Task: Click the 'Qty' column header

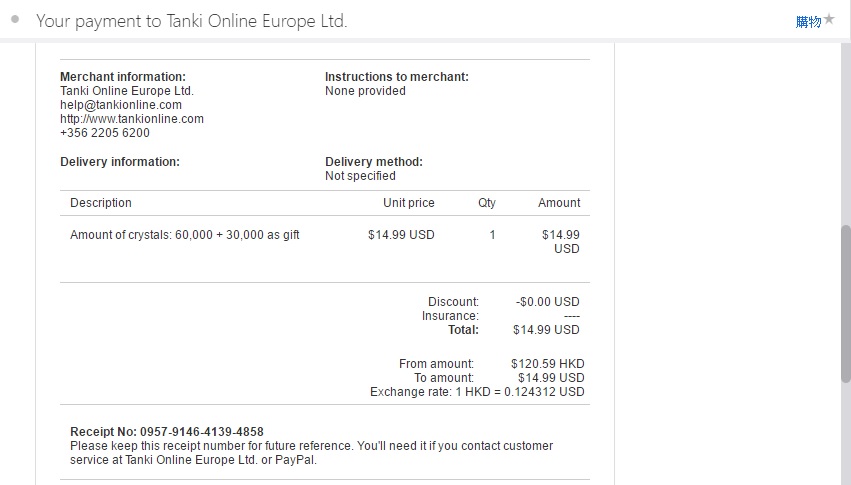Action: tap(487, 203)
